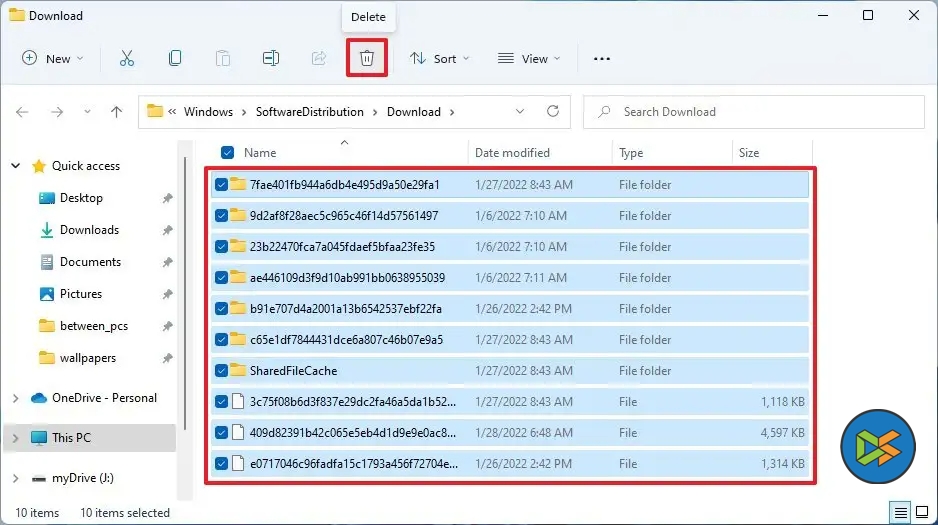Sort by Date modified column header
The image size is (938, 525).
point(512,153)
